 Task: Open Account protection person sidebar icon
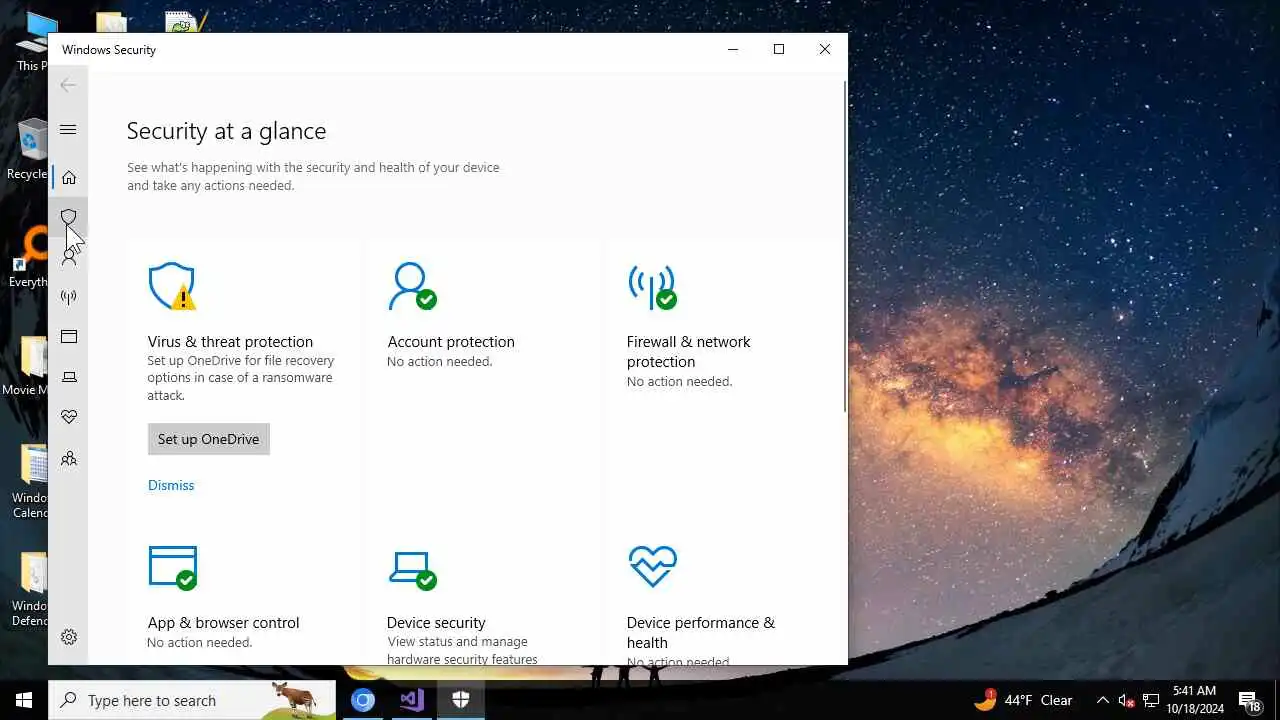click(x=68, y=257)
